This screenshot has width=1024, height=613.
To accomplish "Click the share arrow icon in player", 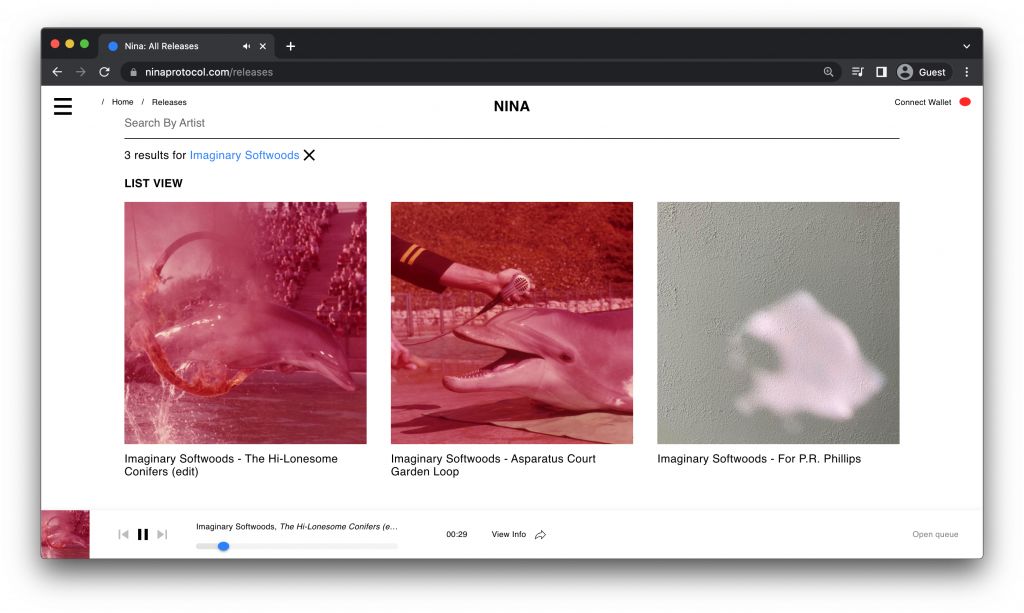I will coord(541,535).
